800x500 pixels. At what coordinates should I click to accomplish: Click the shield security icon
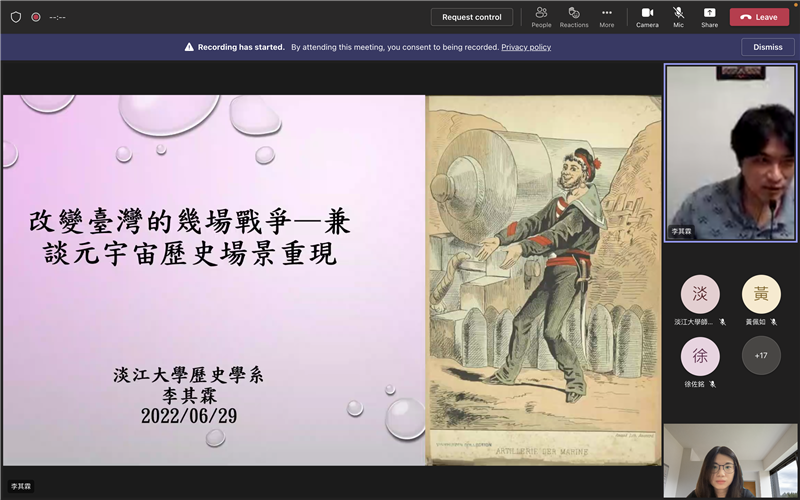15,17
